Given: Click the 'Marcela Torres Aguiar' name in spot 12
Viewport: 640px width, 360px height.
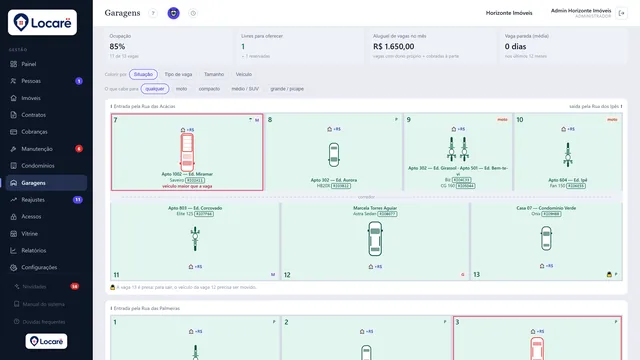Looking at the screenshot, I should 375,208.
